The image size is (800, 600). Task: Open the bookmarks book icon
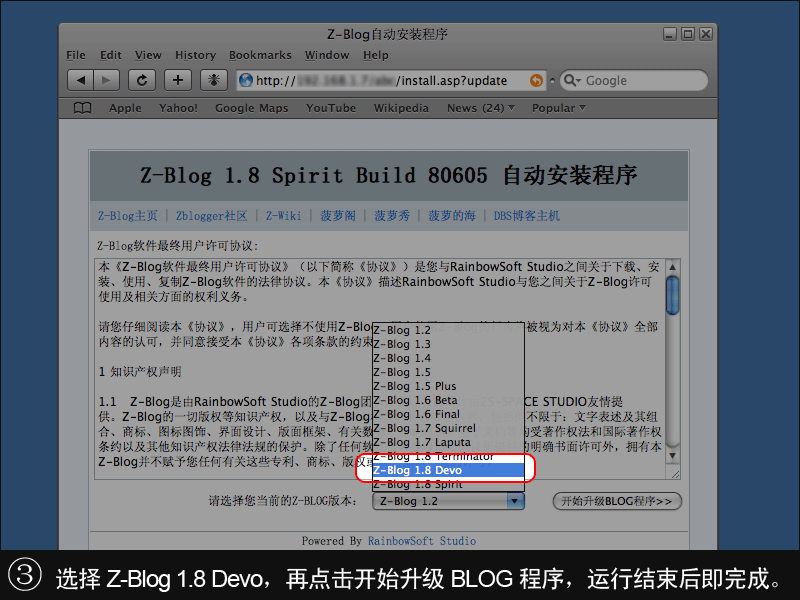click(x=83, y=108)
